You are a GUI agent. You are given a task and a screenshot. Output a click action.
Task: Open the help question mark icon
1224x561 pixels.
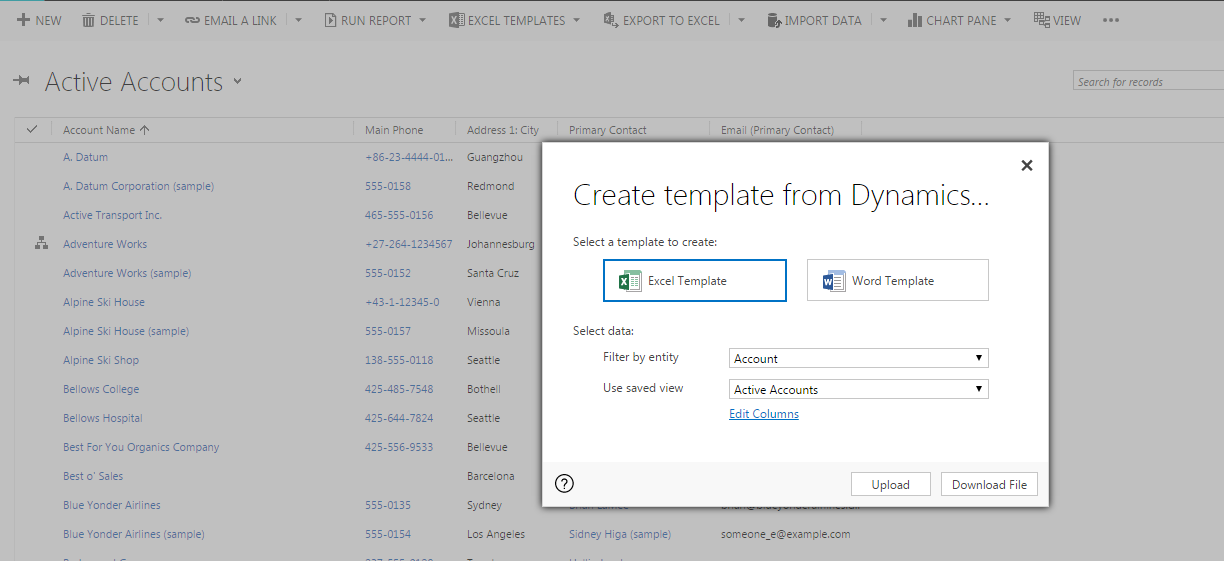(564, 484)
